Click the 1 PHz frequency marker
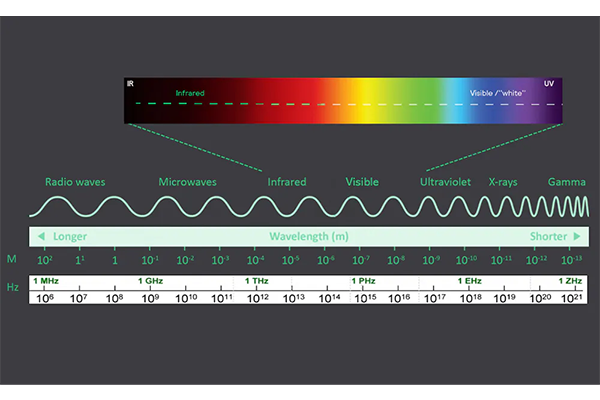The width and height of the screenshot is (600, 400). (x=362, y=282)
